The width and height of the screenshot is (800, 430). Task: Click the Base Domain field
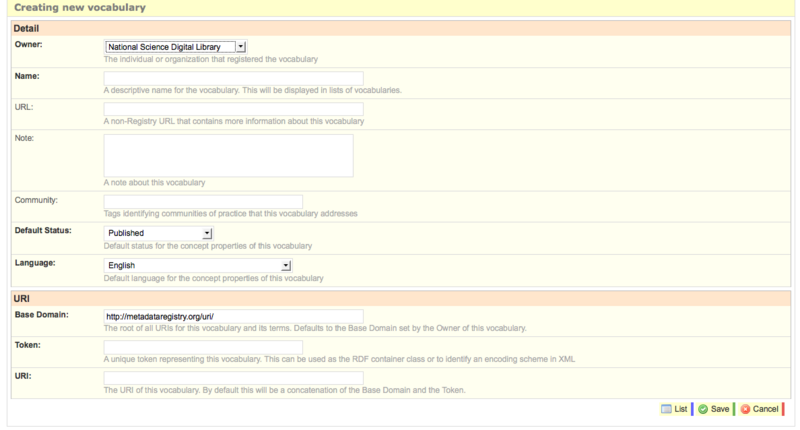pyautogui.click(x=234, y=316)
